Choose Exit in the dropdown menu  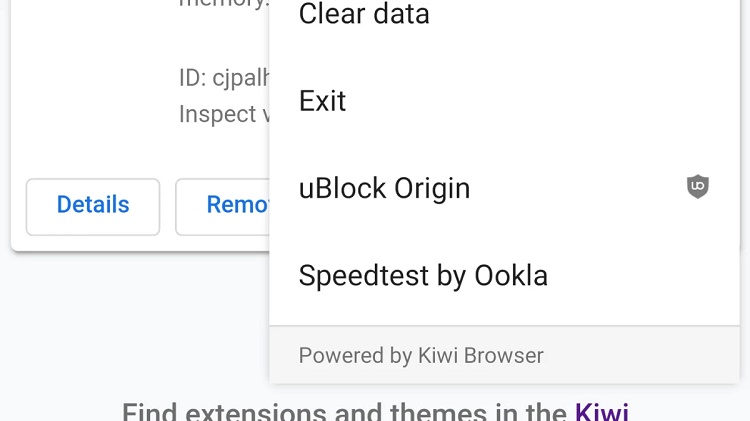pyautogui.click(x=505, y=101)
